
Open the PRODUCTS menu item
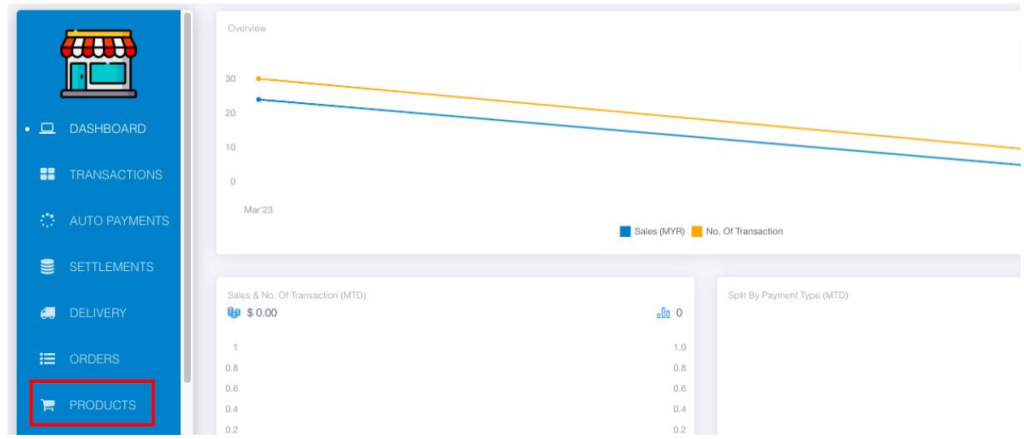coord(102,405)
